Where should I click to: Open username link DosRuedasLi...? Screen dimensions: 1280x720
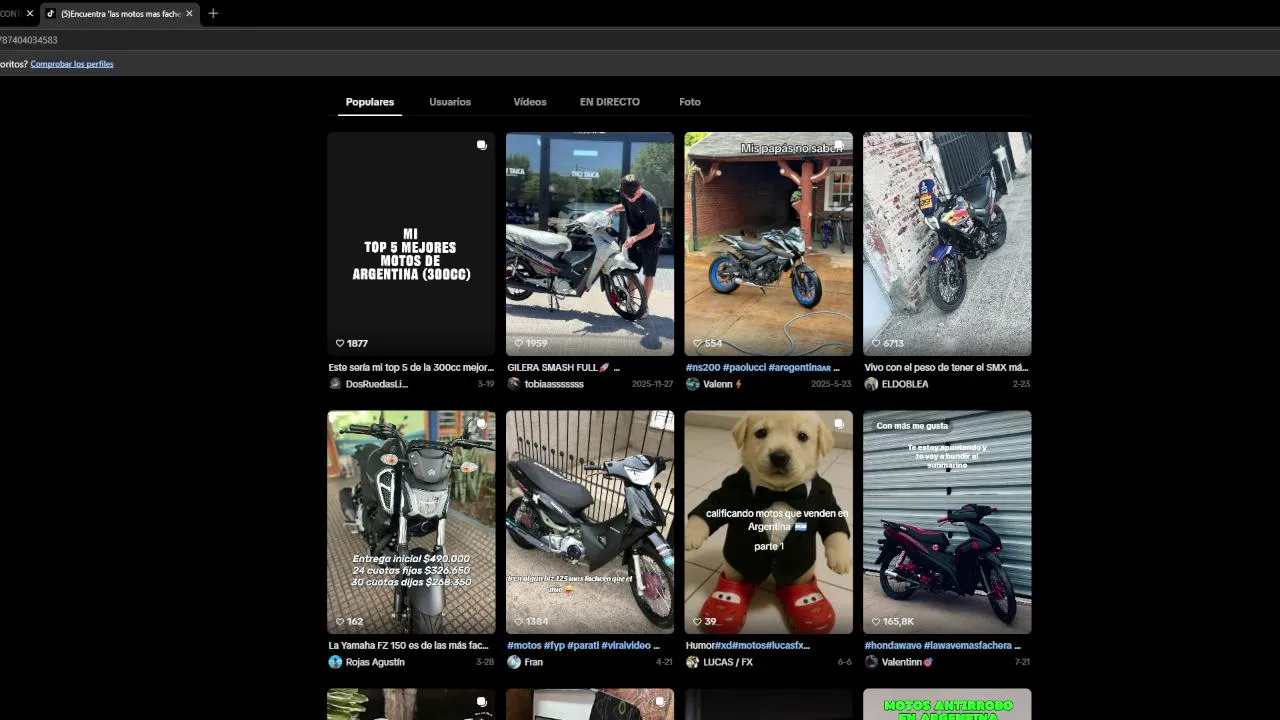pyautogui.click(x=377, y=384)
